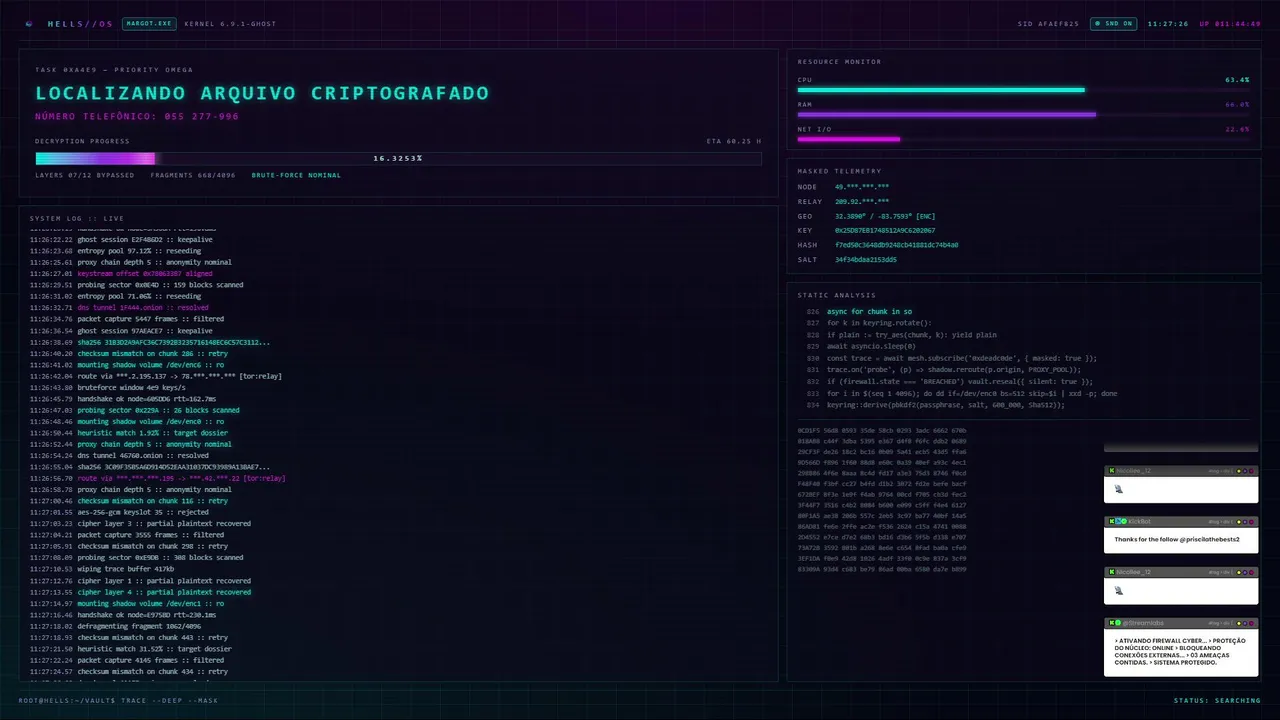Click the RELAY '209.92.***.***' value

862,201
